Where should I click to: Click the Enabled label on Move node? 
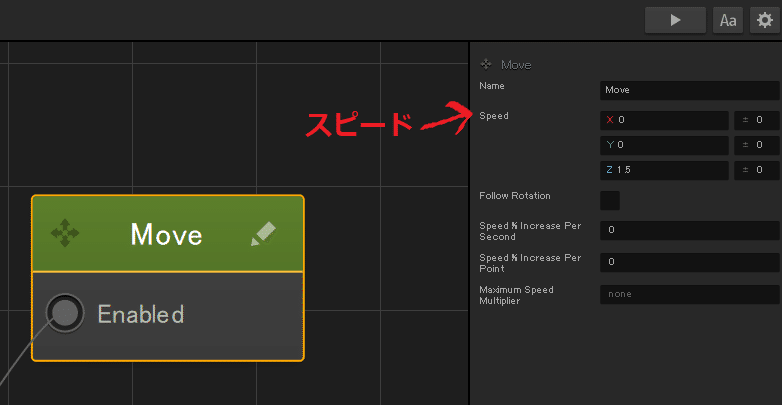(140, 314)
